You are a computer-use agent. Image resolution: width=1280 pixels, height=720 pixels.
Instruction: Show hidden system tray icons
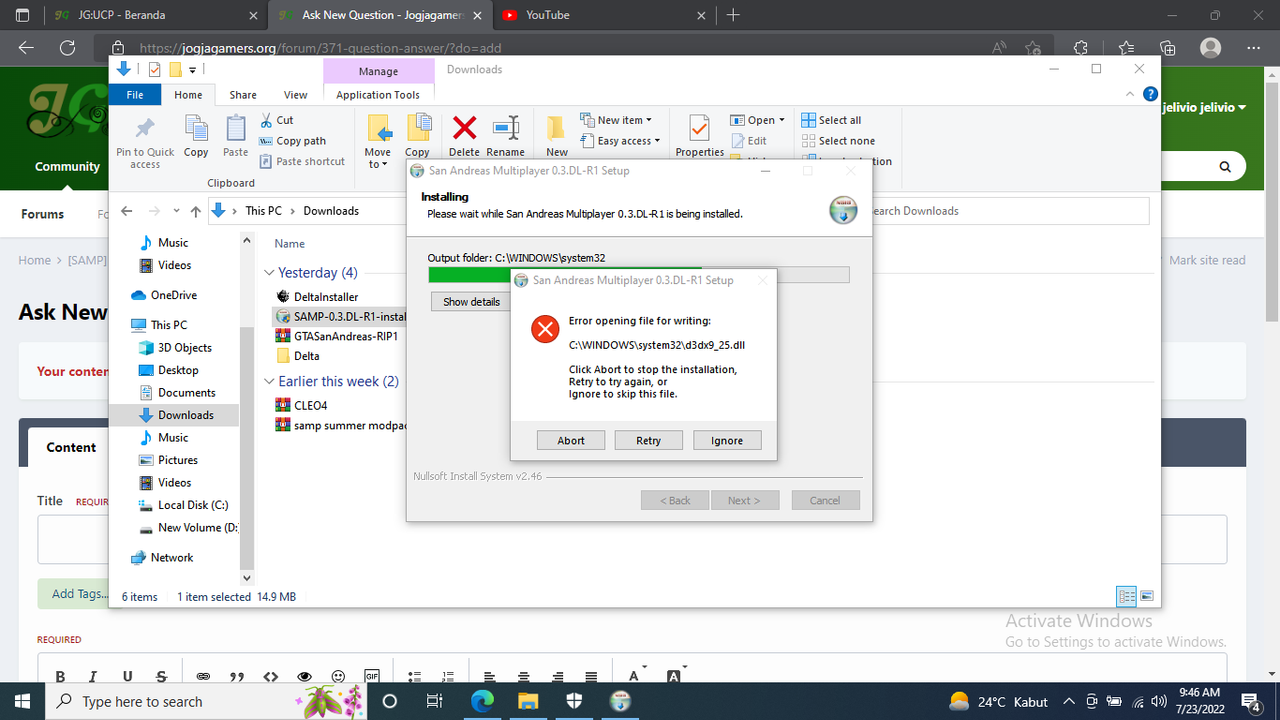(x=1069, y=701)
